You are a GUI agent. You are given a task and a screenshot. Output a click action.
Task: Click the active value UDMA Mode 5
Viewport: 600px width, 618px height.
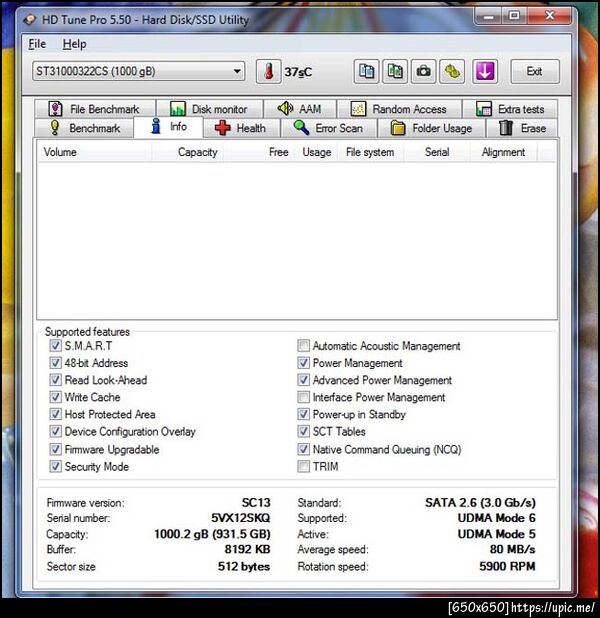click(496, 534)
